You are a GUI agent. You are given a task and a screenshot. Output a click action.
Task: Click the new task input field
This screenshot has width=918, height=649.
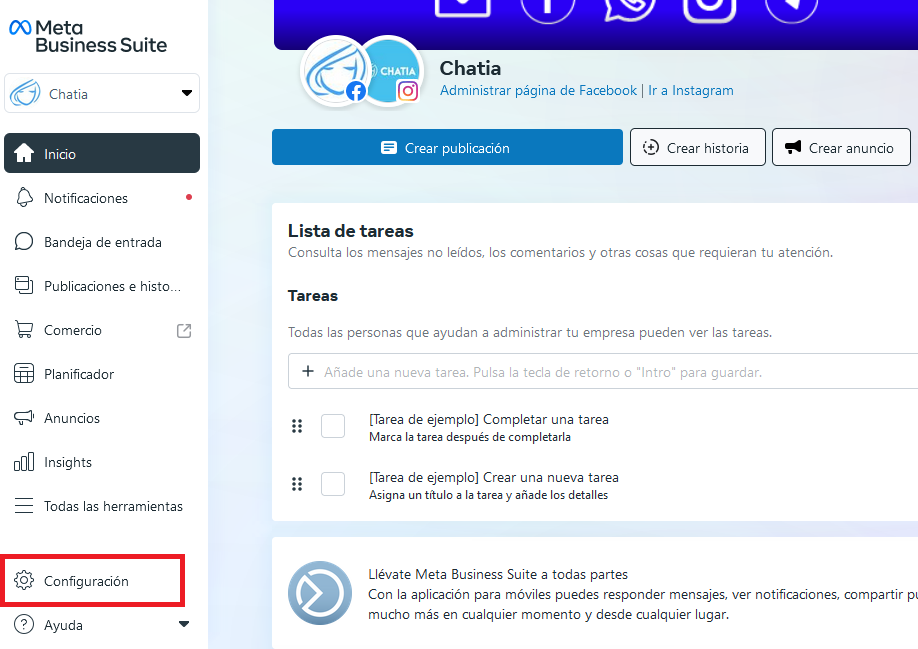click(603, 371)
